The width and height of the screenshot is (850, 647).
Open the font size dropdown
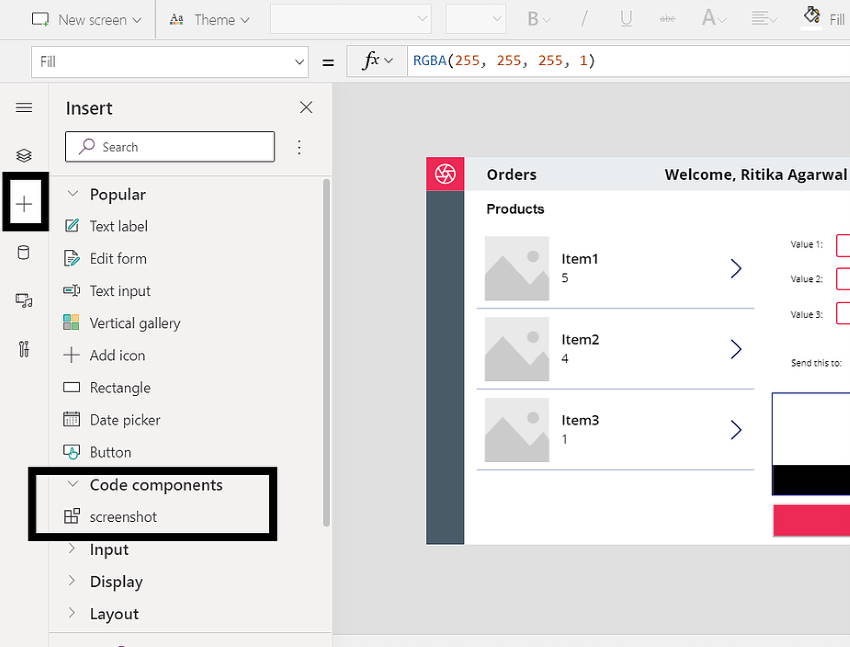pos(475,20)
